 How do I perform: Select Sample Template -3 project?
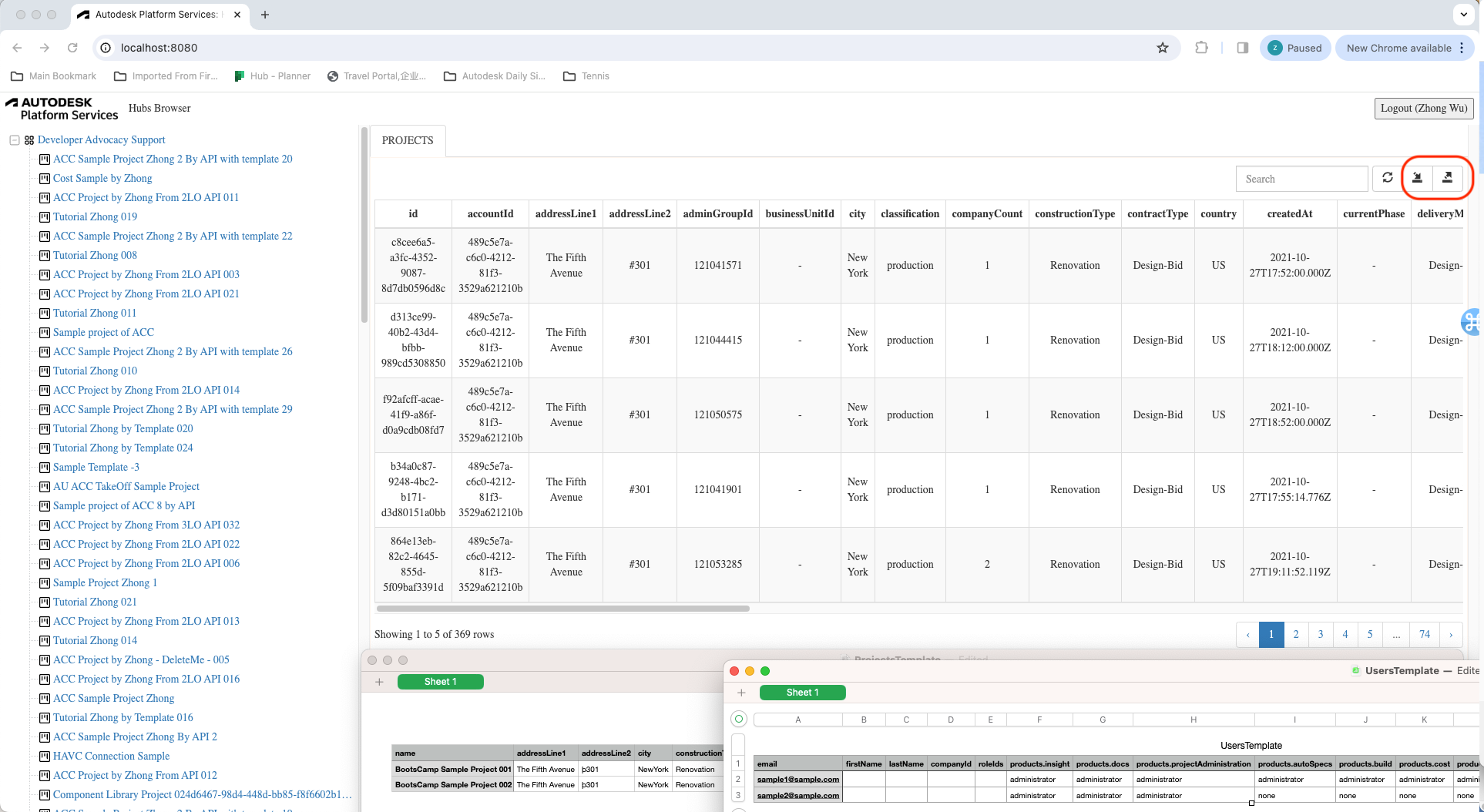coord(96,468)
